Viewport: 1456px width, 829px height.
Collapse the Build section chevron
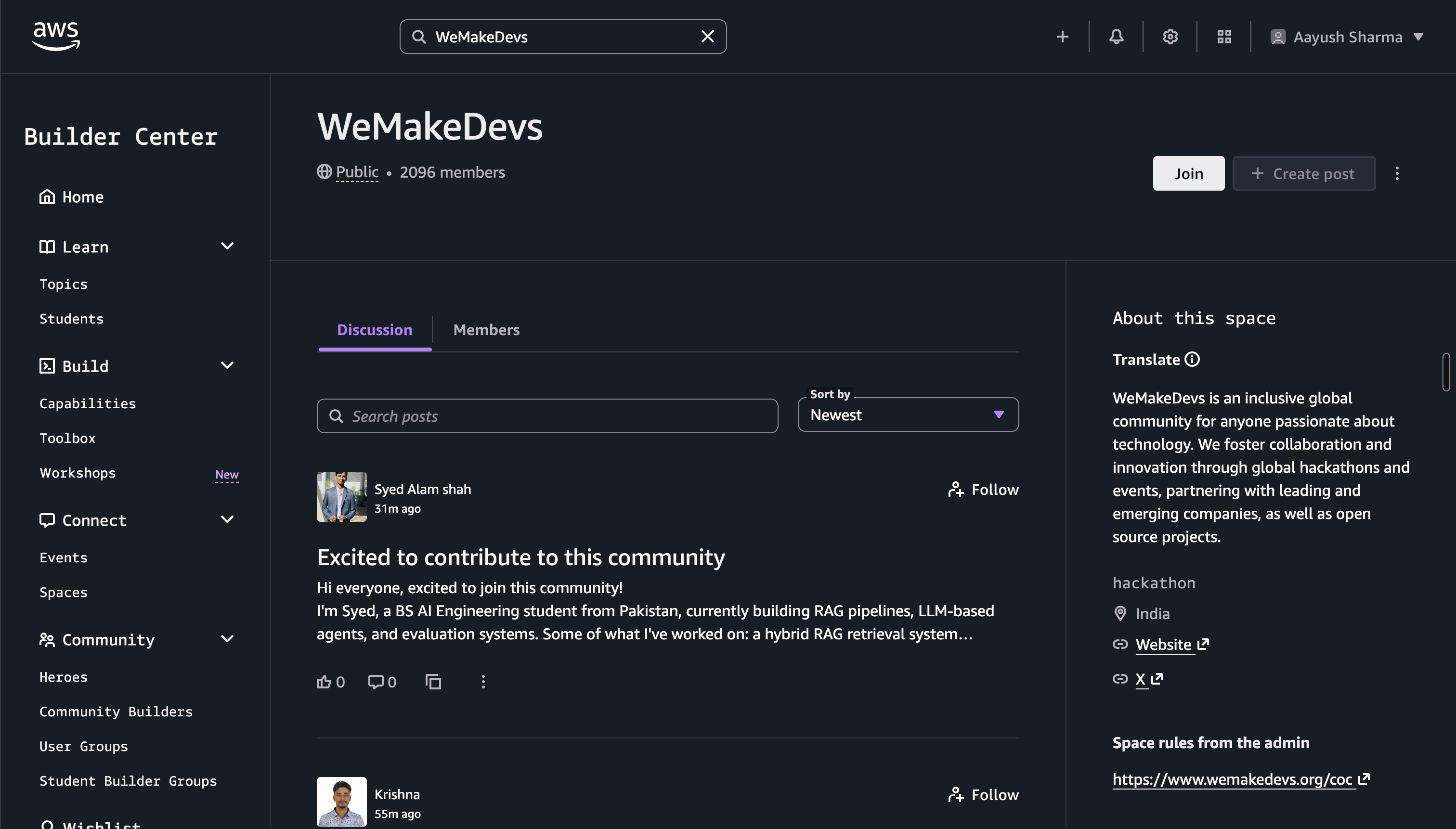point(227,365)
